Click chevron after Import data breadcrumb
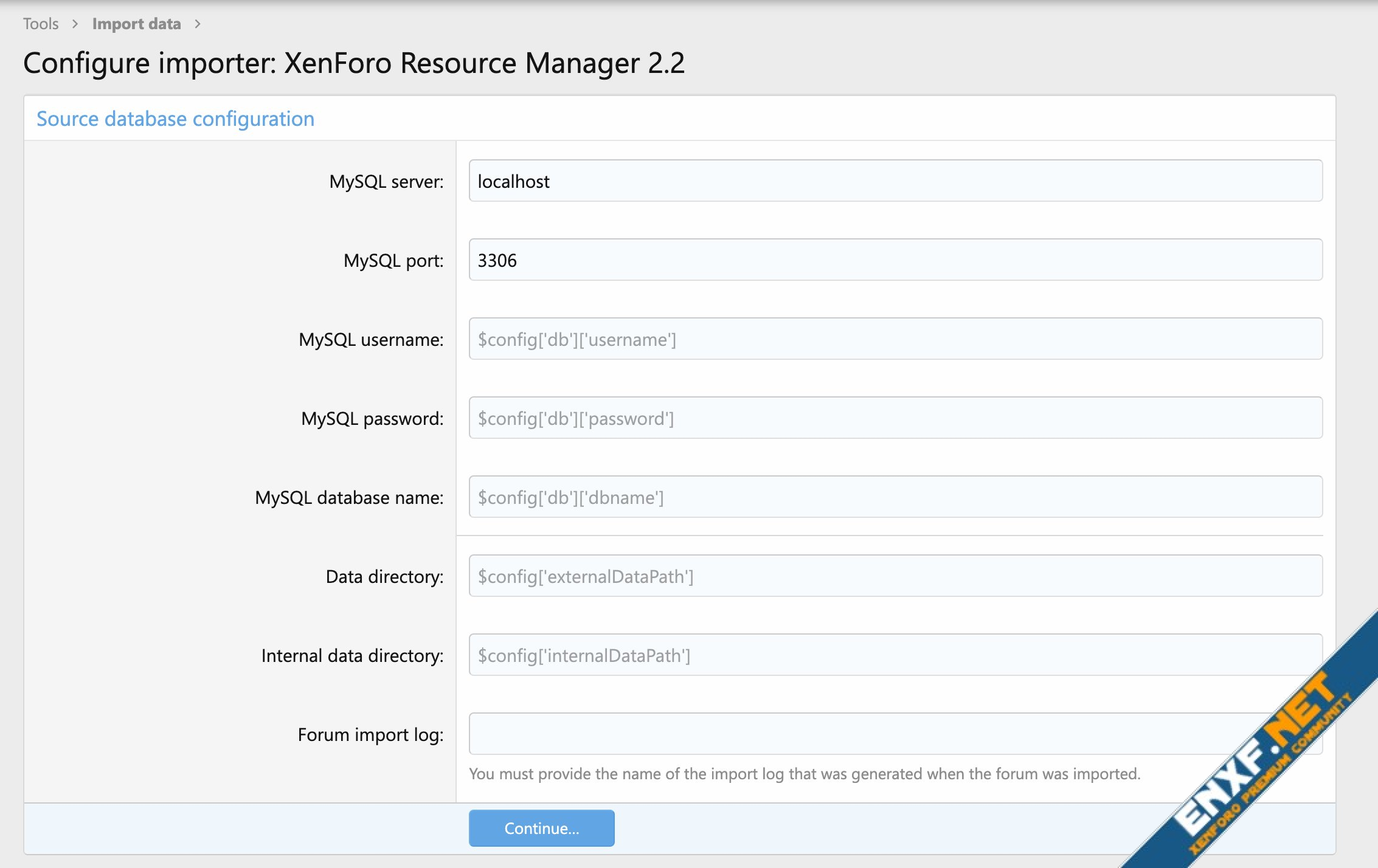The image size is (1378, 868). tap(198, 24)
